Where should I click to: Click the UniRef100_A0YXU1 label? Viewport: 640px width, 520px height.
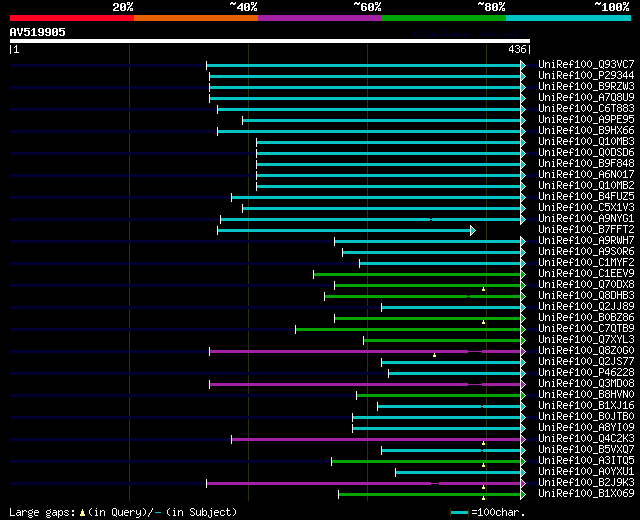click(586, 472)
